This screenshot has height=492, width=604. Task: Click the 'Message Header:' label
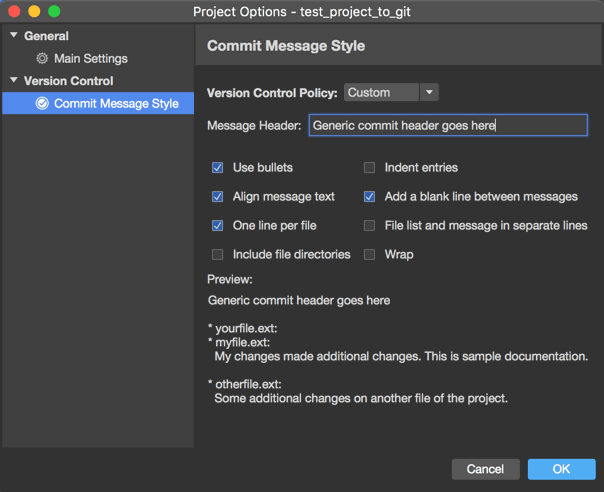pyautogui.click(x=254, y=126)
